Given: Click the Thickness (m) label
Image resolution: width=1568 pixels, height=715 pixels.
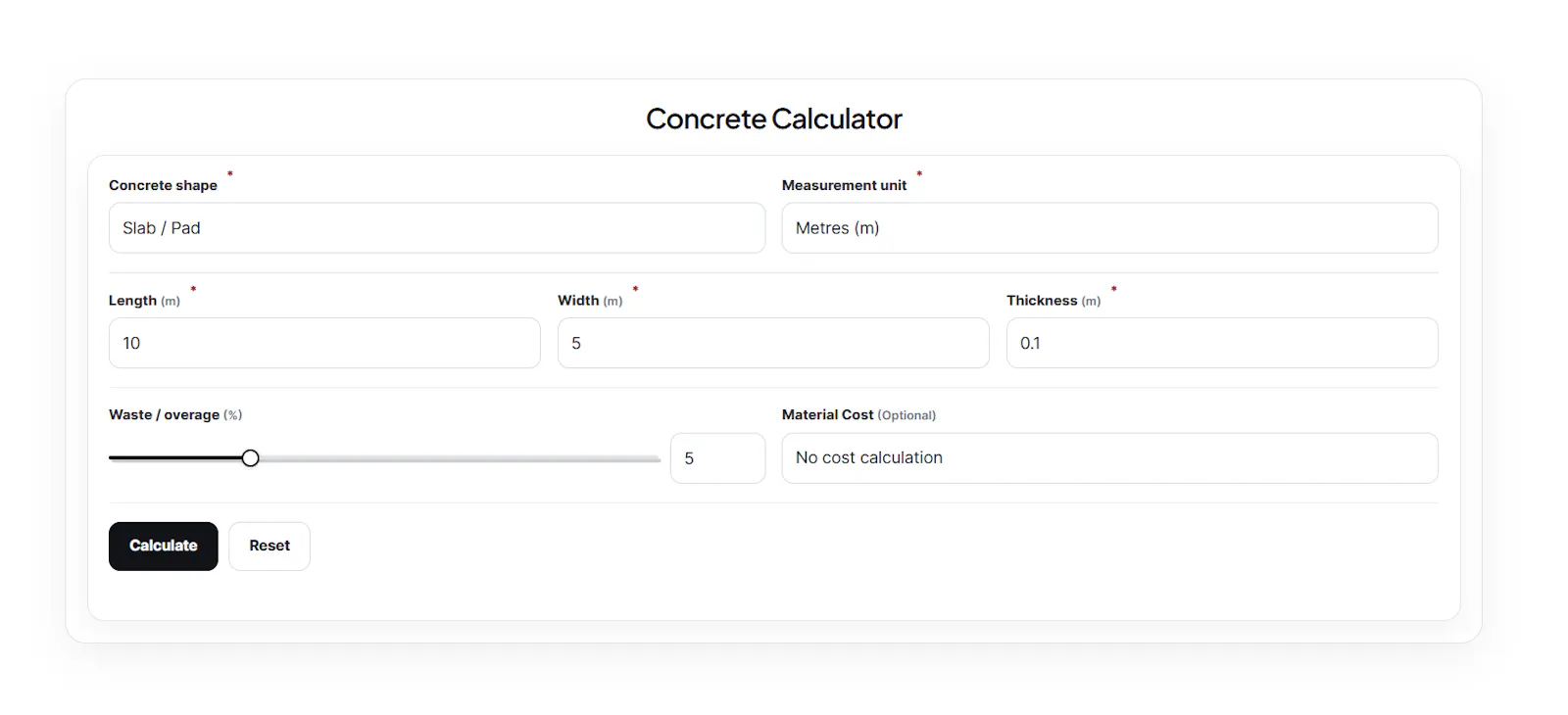Looking at the screenshot, I should click(1053, 301).
